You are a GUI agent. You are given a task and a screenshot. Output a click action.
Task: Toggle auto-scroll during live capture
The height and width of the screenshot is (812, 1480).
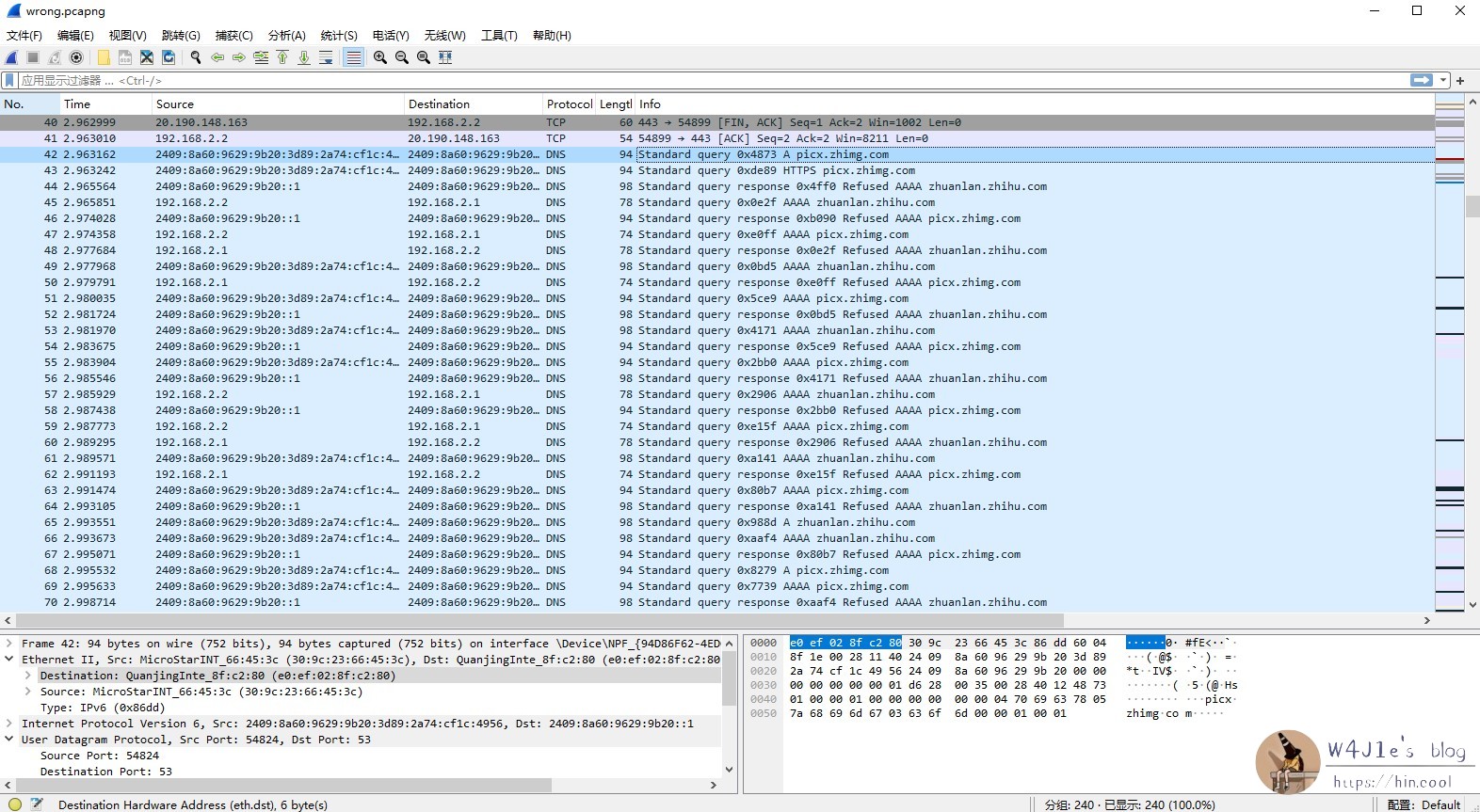326,57
